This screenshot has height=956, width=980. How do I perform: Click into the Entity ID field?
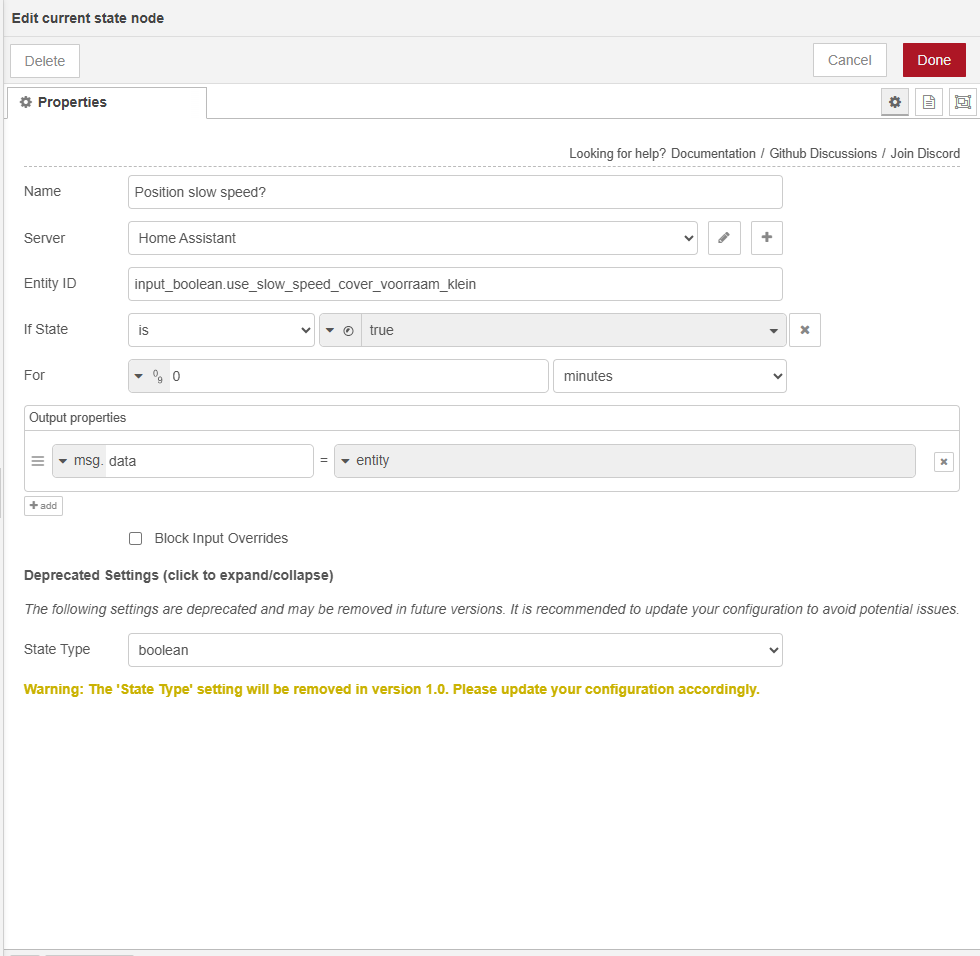(455, 284)
